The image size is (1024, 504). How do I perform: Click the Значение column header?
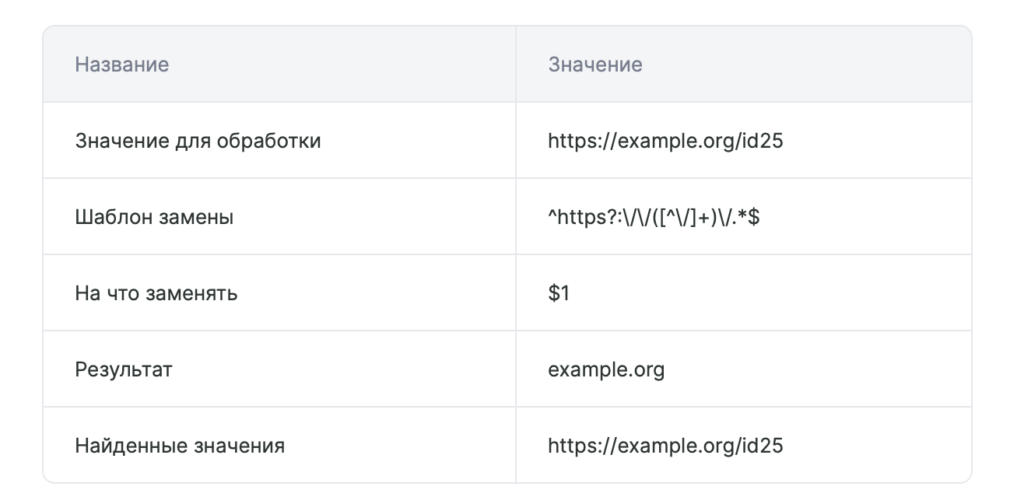[x=595, y=65]
